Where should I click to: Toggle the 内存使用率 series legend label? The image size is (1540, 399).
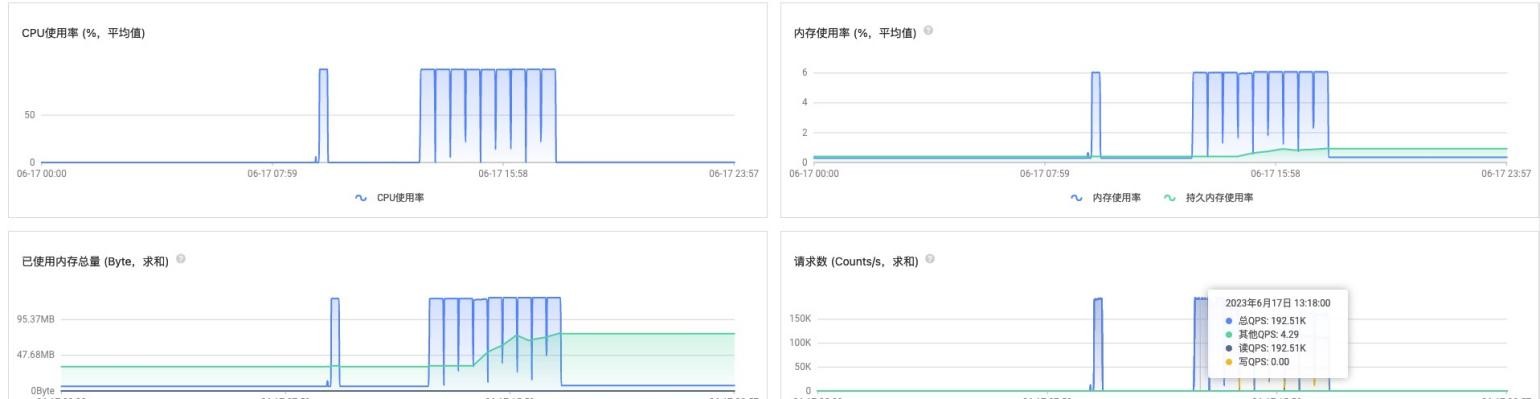pyautogui.click(x=1117, y=198)
